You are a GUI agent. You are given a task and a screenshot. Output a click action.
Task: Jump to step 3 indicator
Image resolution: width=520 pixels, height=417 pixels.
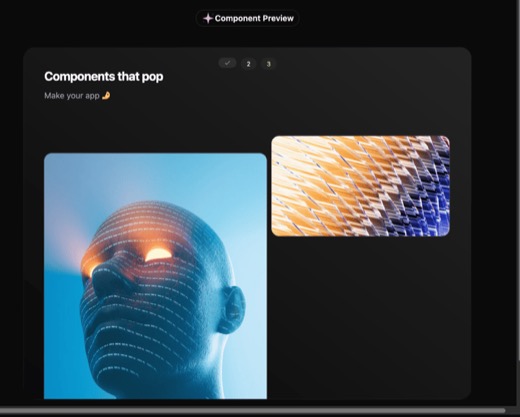[x=268, y=64]
